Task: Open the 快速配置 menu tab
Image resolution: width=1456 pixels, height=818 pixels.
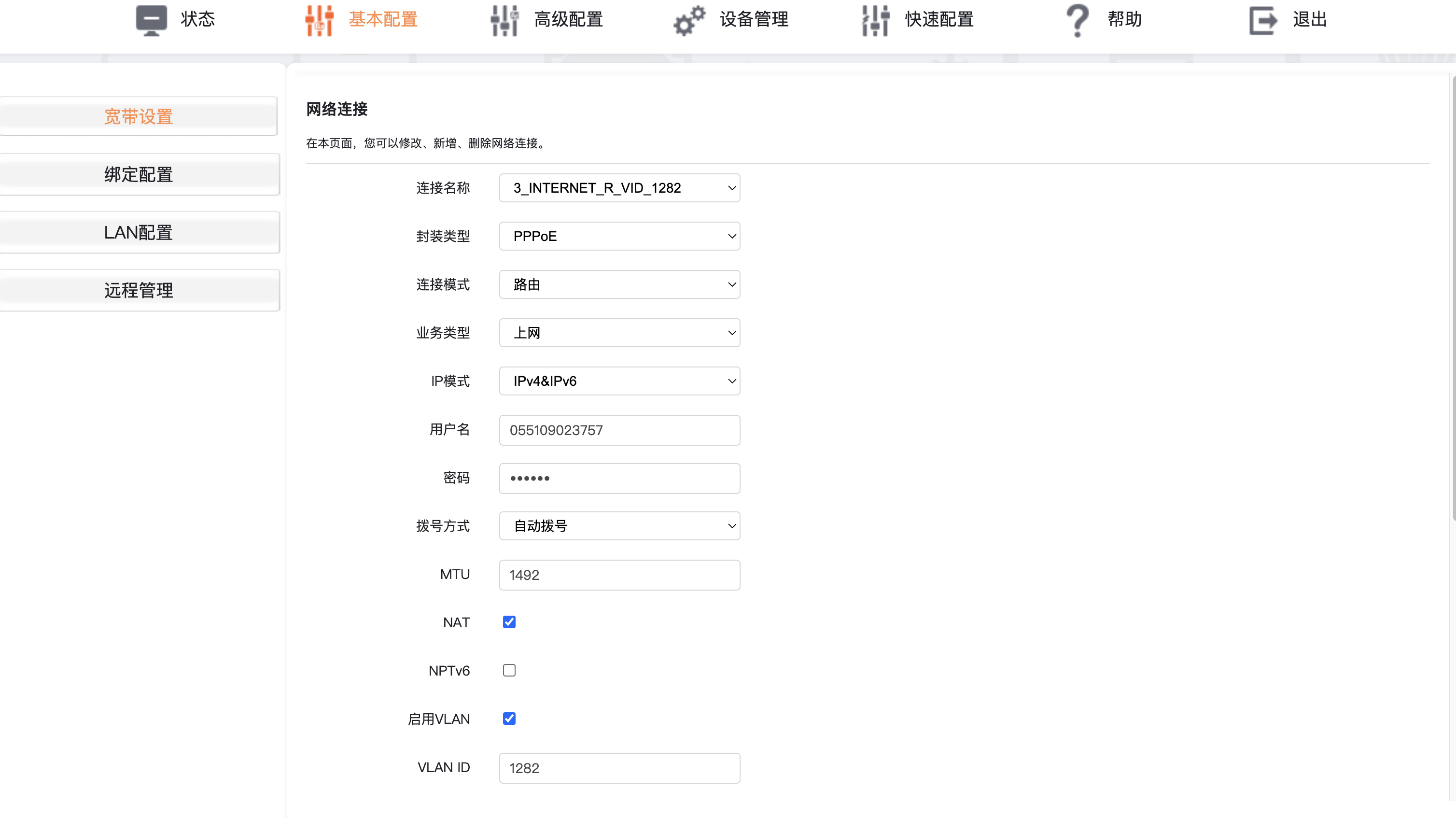Action: coord(939,19)
